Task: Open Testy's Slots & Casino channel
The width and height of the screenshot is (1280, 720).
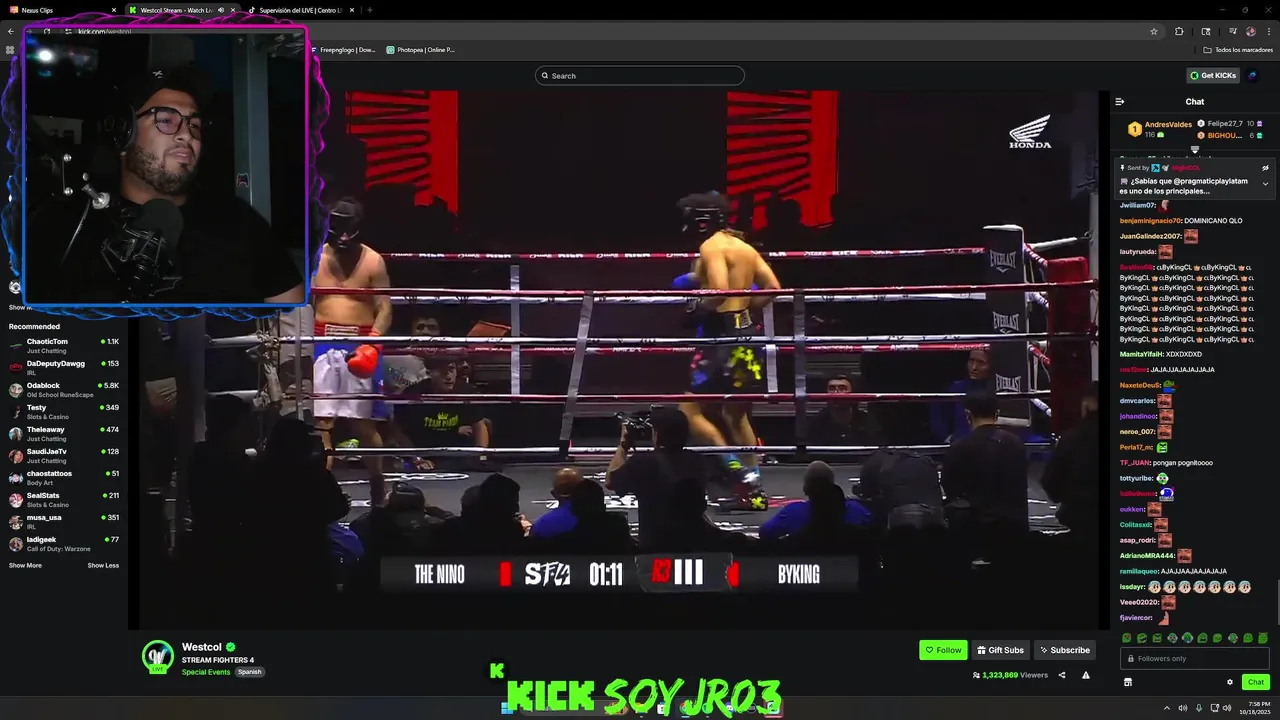Action: click(64, 412)
